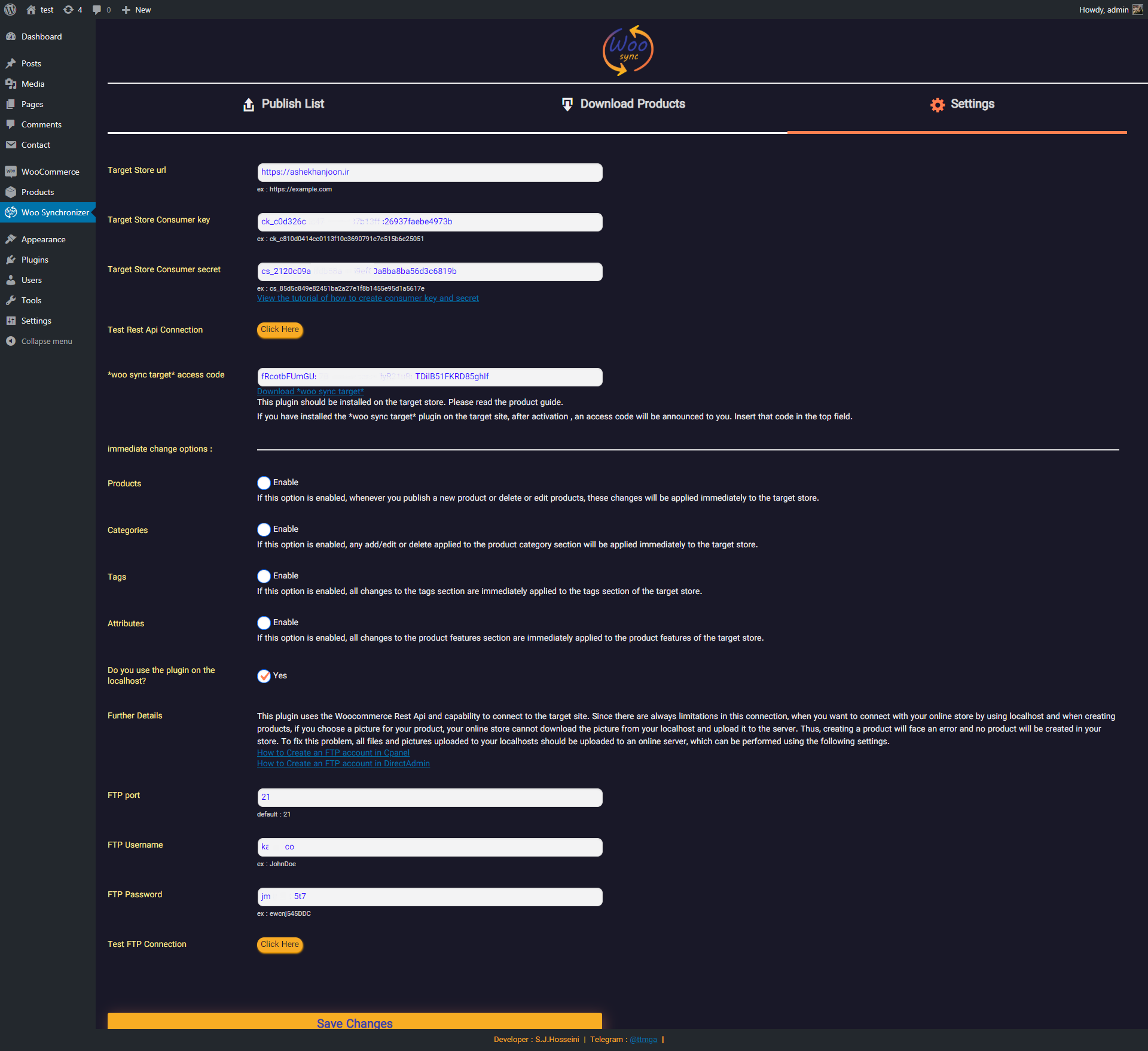Screen dimensions: 1148x1051
Task: Expand the Collapse menu item
Action: pyautogui.click(x=46, y=341)
